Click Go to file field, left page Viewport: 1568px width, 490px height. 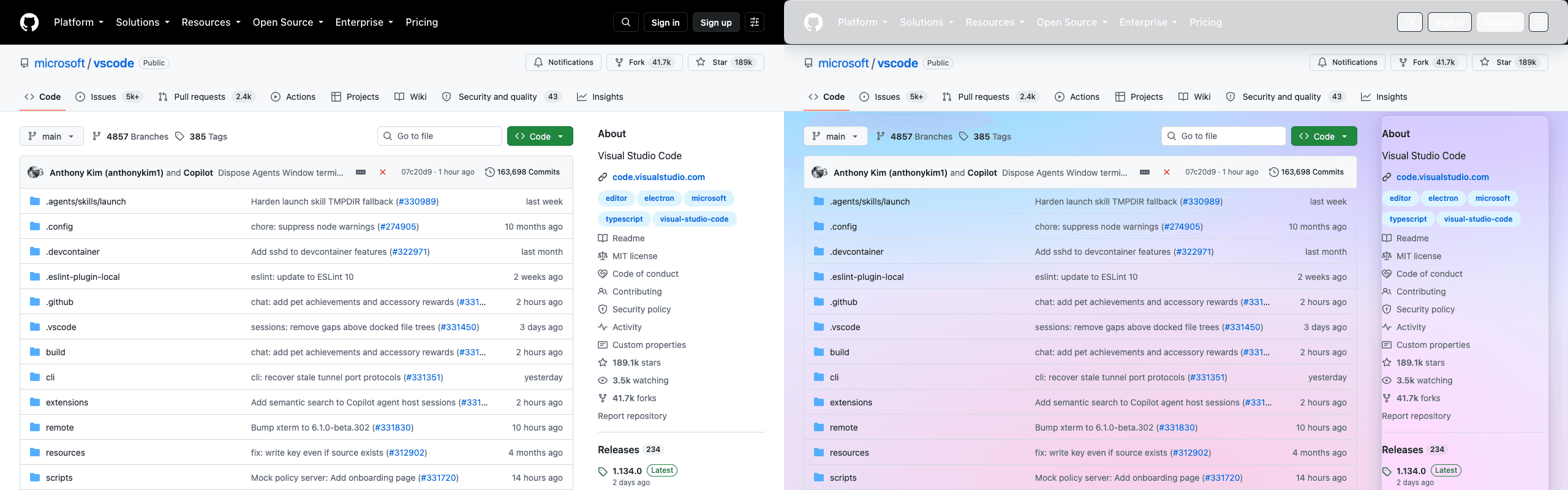tap(440, 136)
